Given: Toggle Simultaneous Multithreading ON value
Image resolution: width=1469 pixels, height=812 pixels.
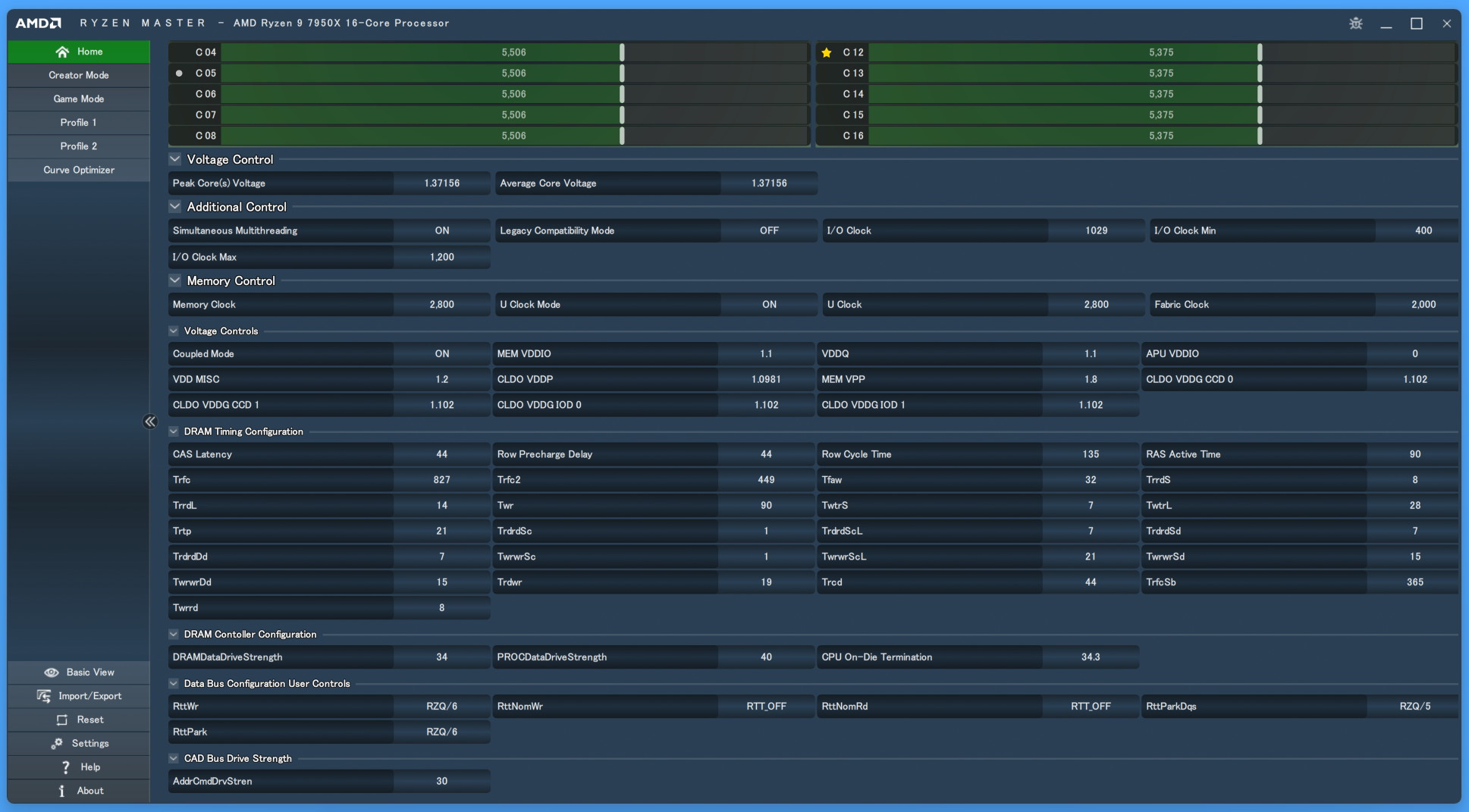Looking at the screenshot, I should [x=442, y=230].
